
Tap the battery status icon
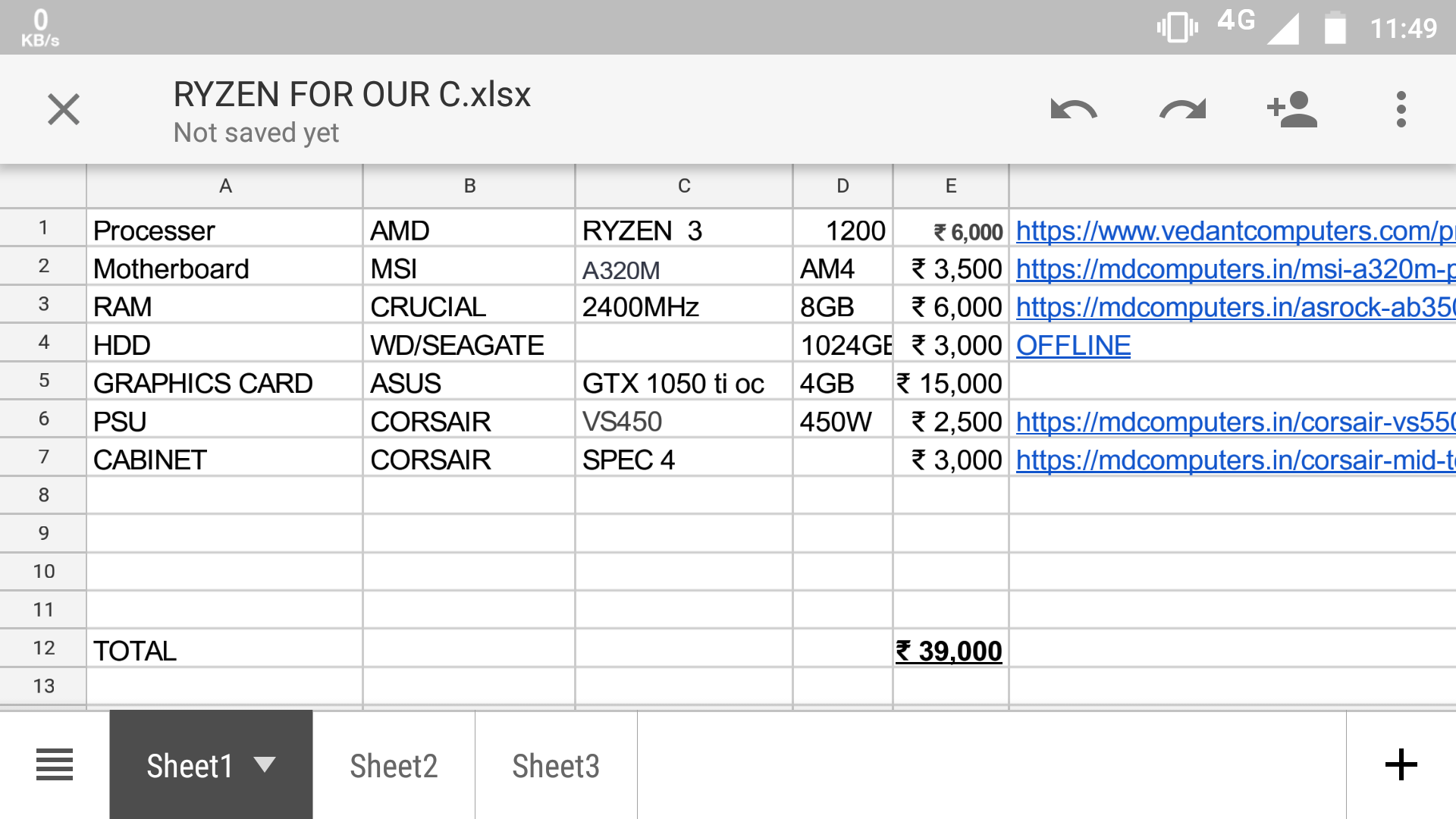[x=1335, y=28]
